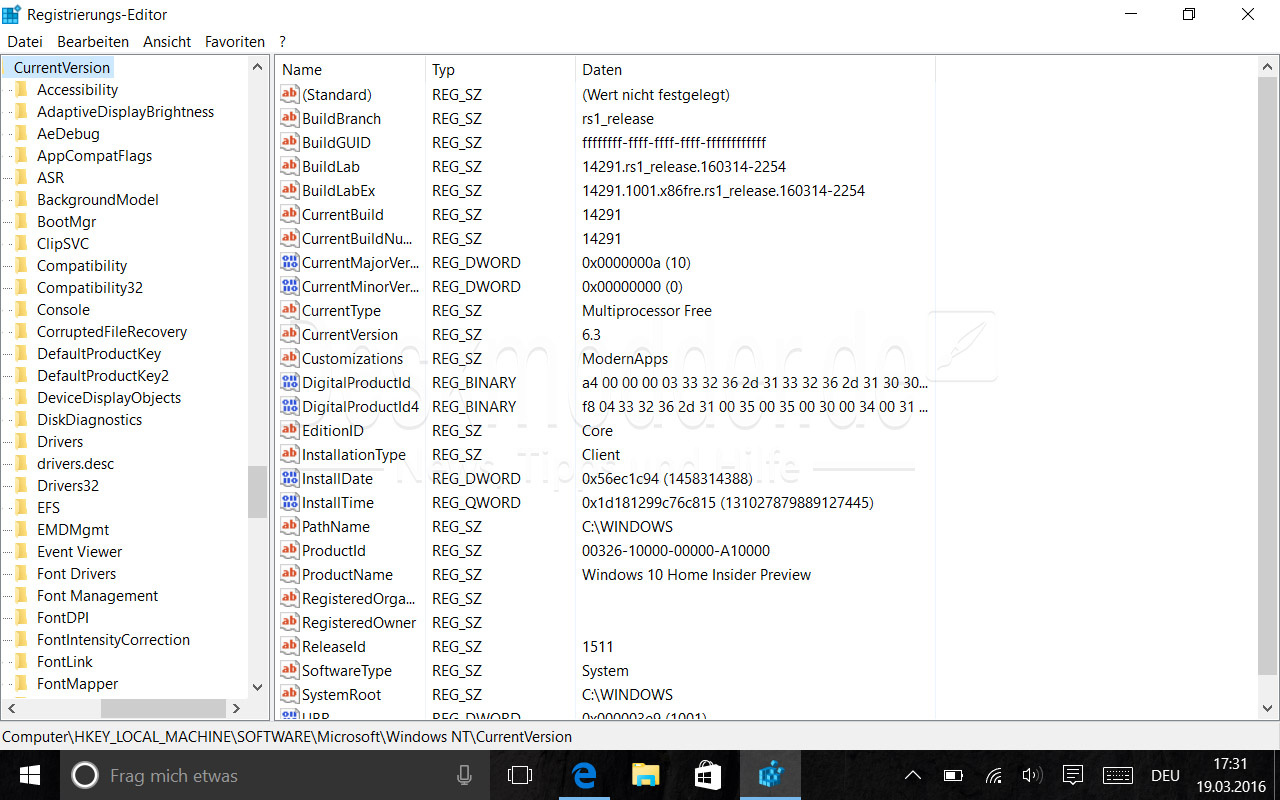Open File Explorer from the taskbar
This screenshot has height=800, width=1280.
click(646, 775)
